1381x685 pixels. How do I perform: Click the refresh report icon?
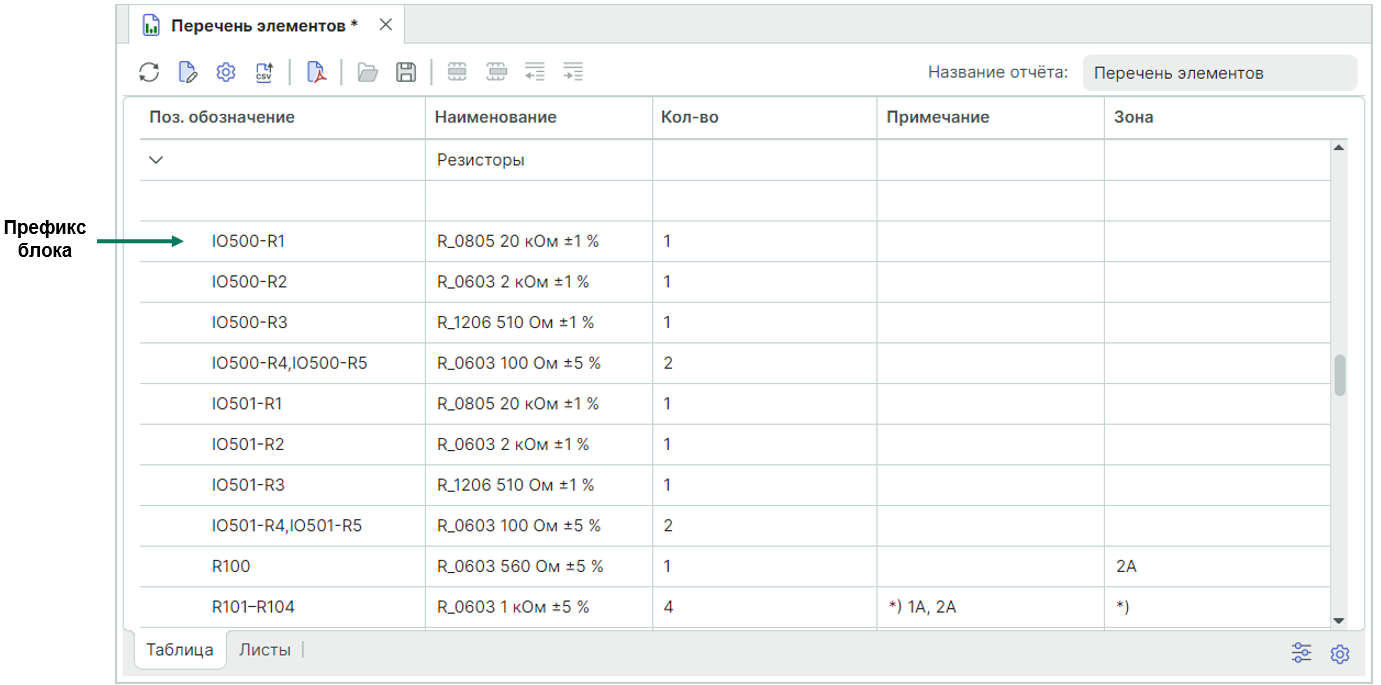click(149, 72)
